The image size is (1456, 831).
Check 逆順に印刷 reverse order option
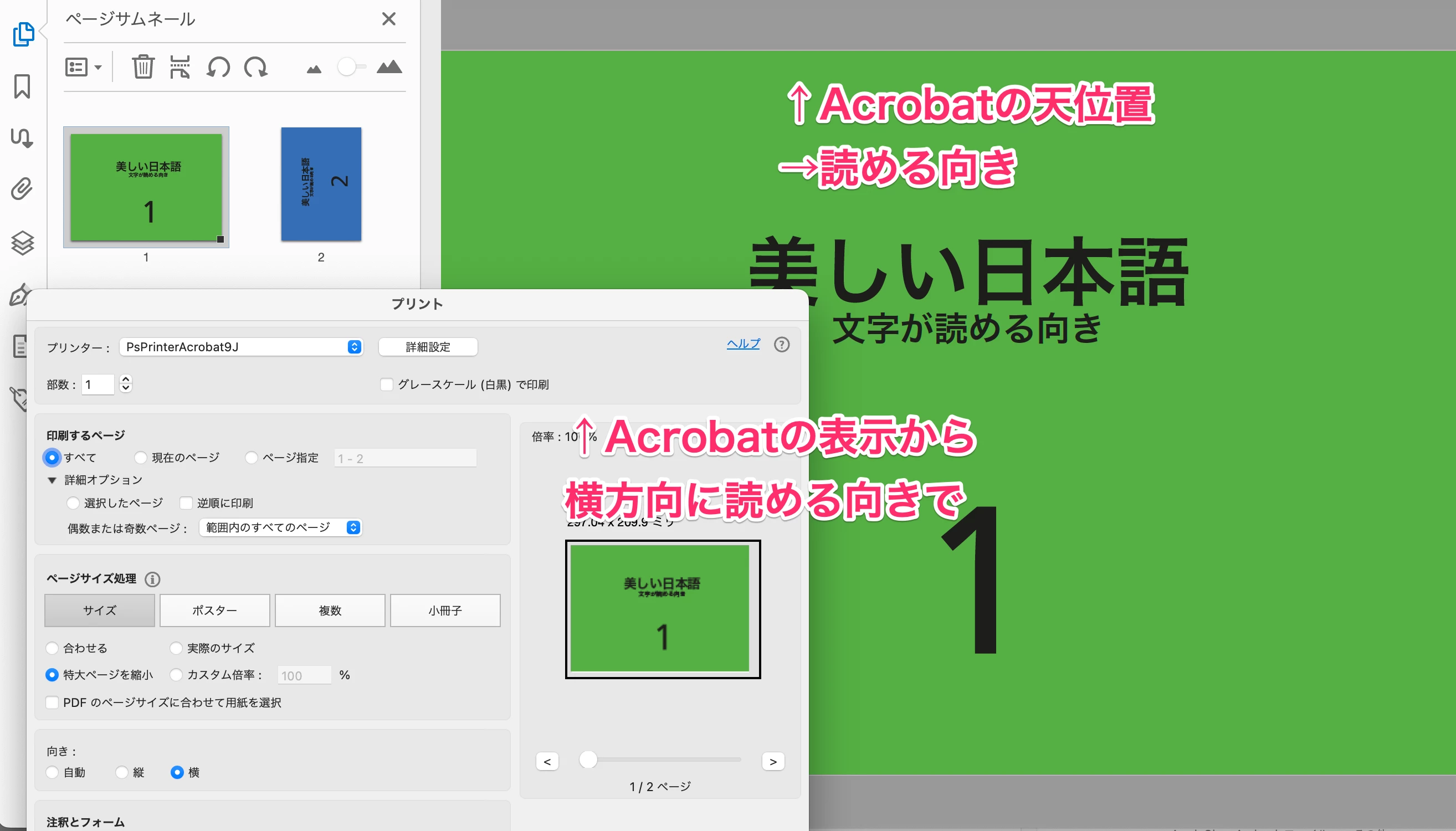click(x=186, y=503)
